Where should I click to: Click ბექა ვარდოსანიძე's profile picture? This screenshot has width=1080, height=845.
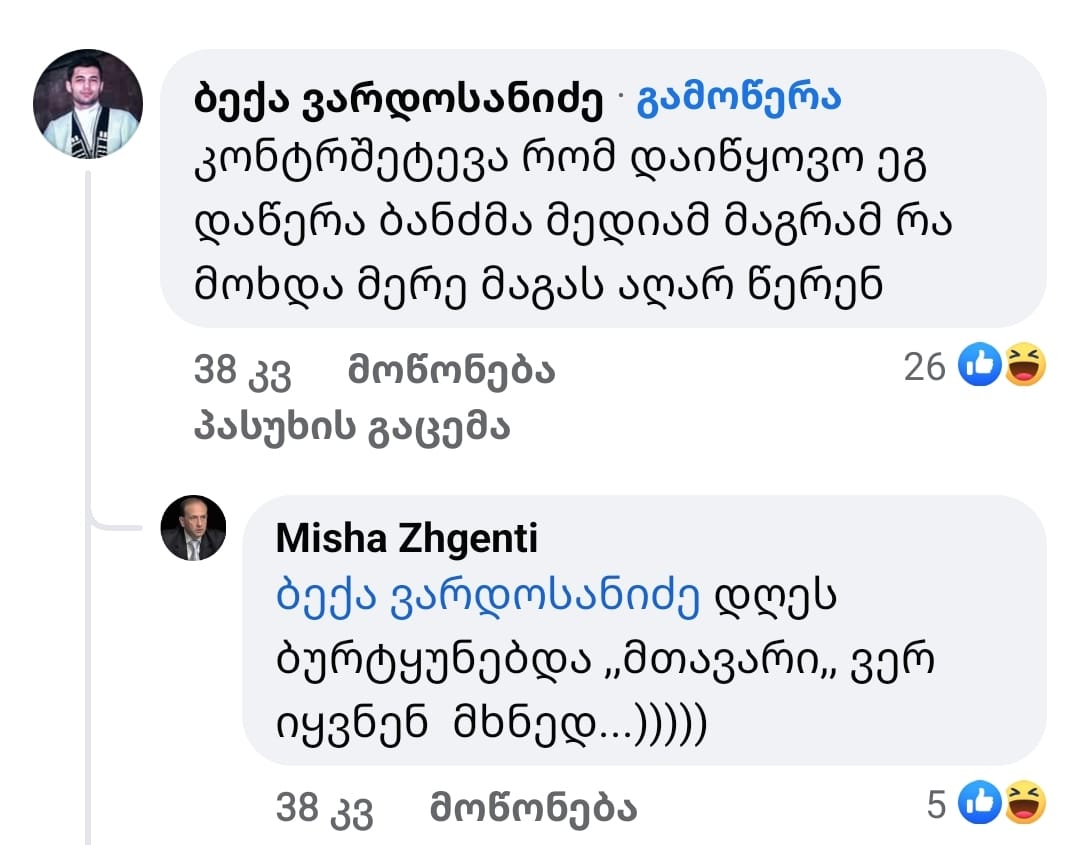point(88,104)
